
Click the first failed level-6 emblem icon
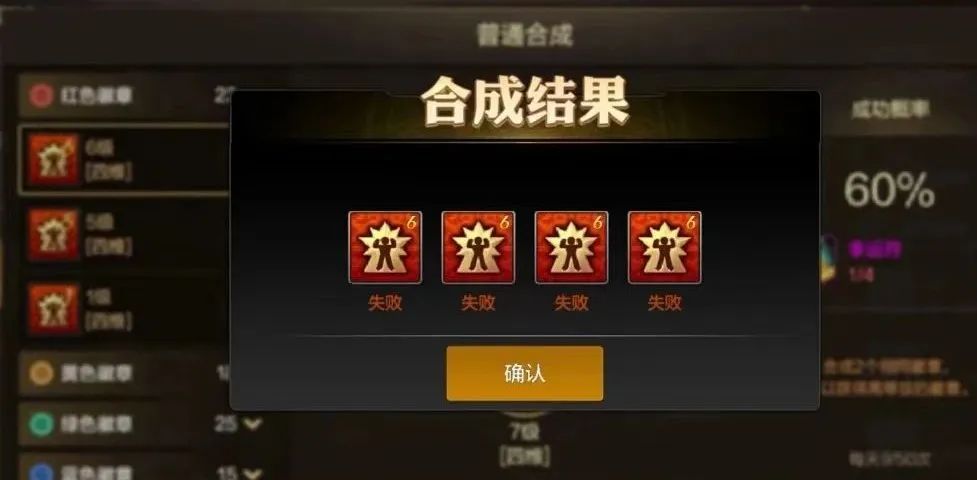click(385, 247)
